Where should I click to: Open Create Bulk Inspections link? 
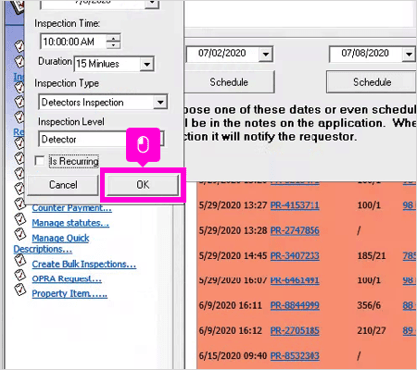pos(84,264)
